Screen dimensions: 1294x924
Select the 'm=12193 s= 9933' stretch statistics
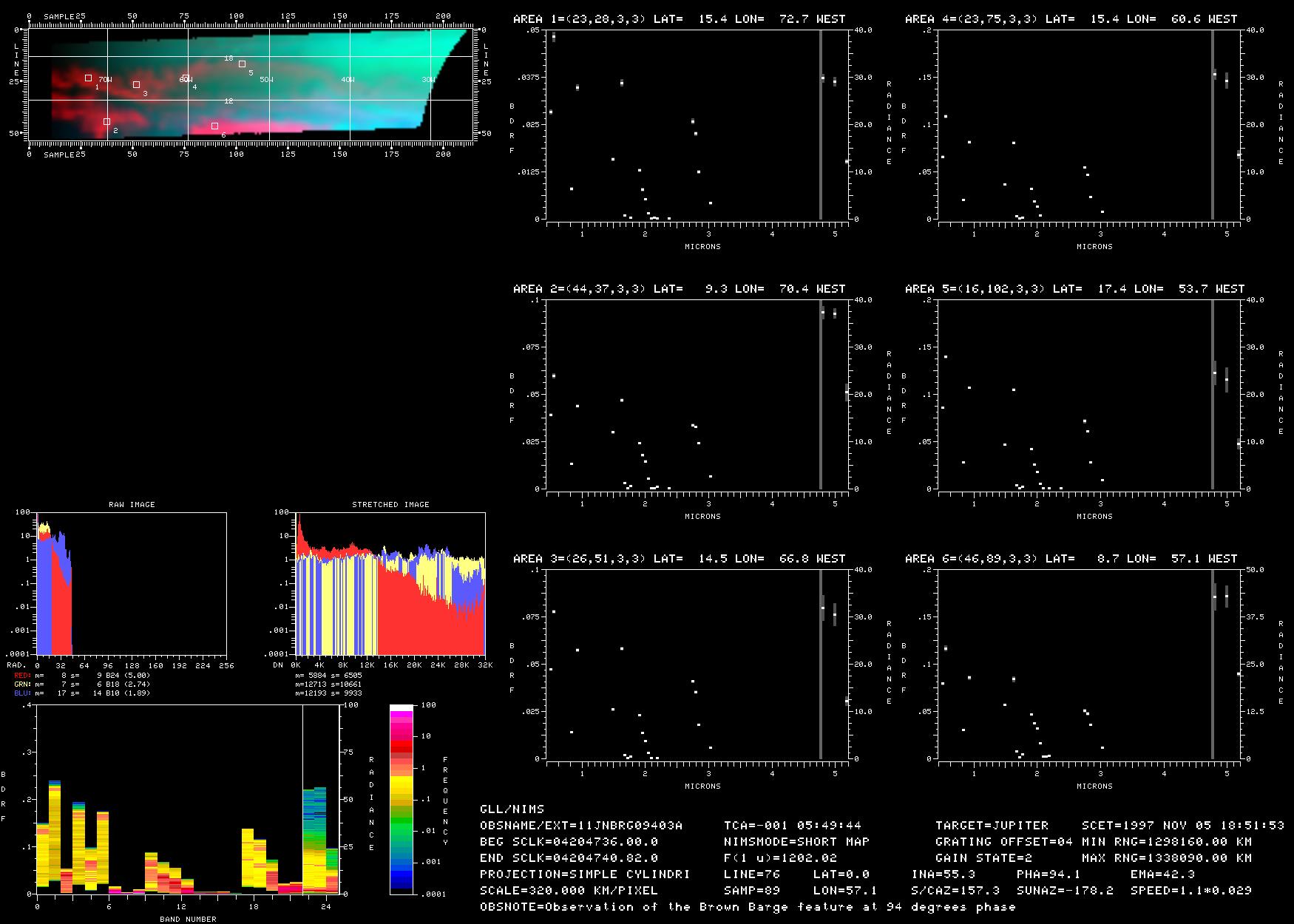tap(328, 693)
